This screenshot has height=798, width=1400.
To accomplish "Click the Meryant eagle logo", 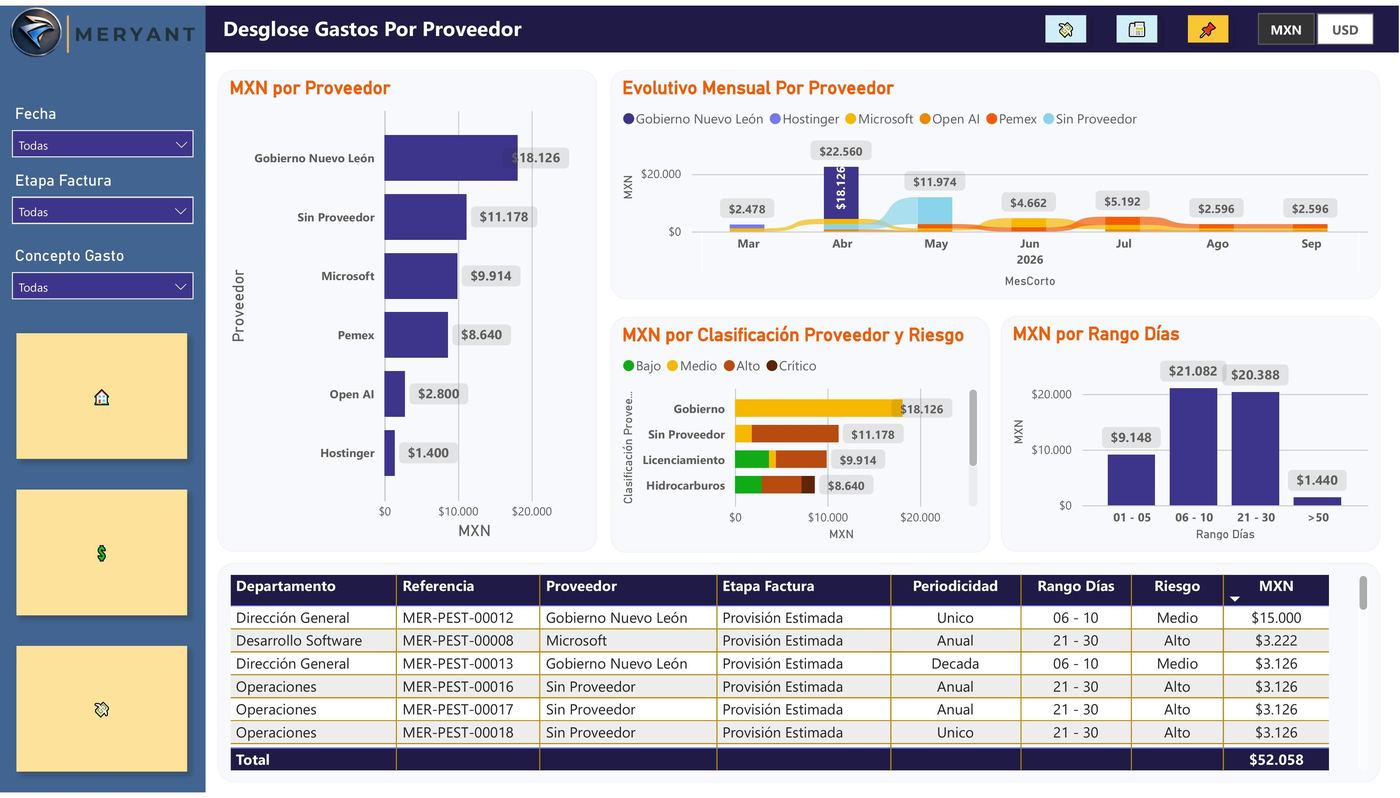I will (36, 32).
